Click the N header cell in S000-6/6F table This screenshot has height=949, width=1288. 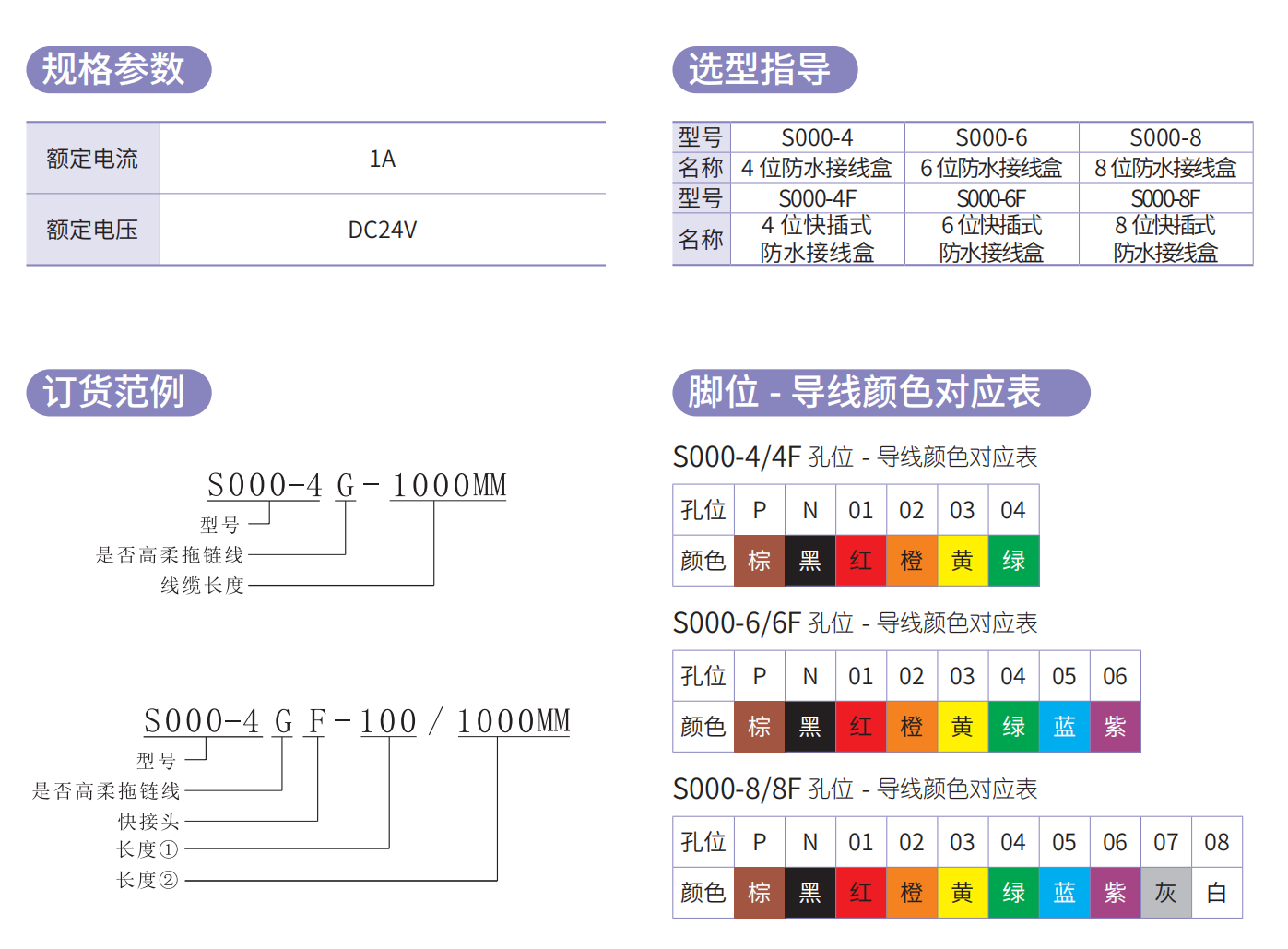(810, 676)
